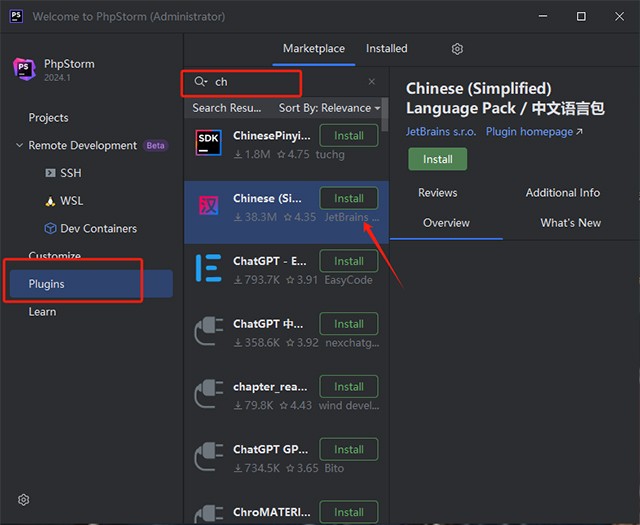
Task: Click the ChinesePinyin SDK plugin icon
Action: tap(209, 143)
